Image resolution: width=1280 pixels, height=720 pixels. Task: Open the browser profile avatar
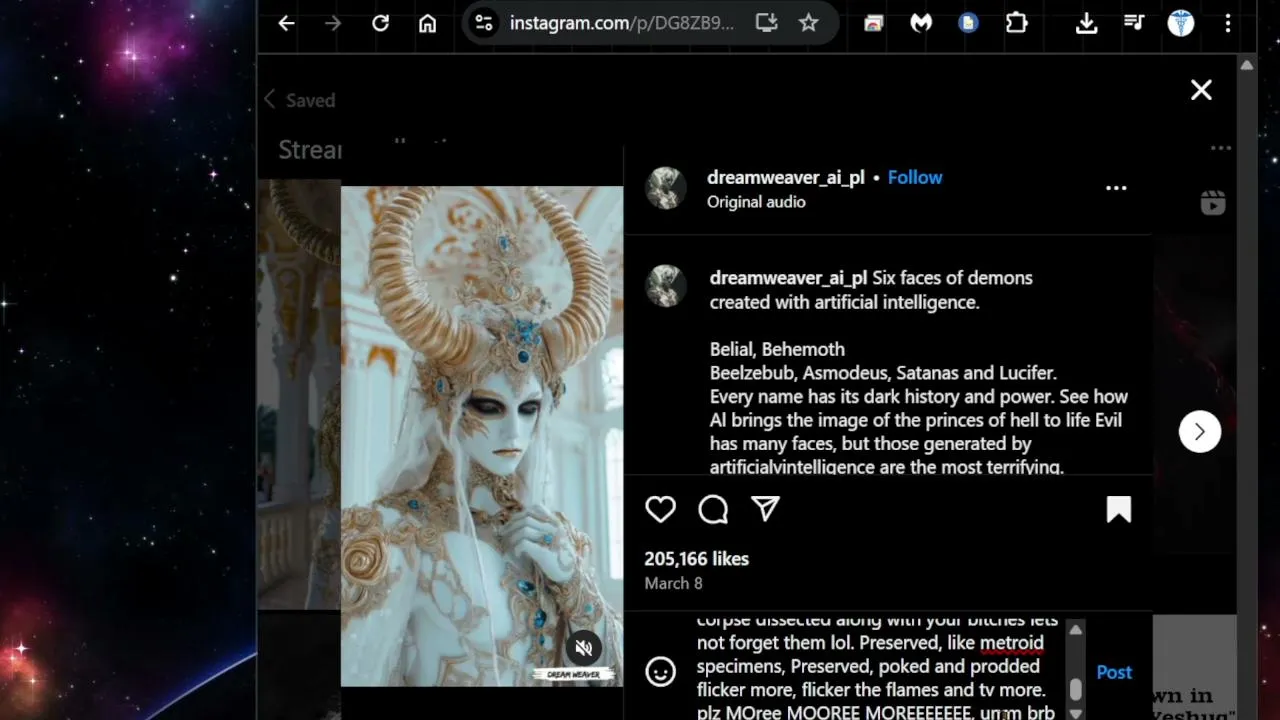(1181, 23)
